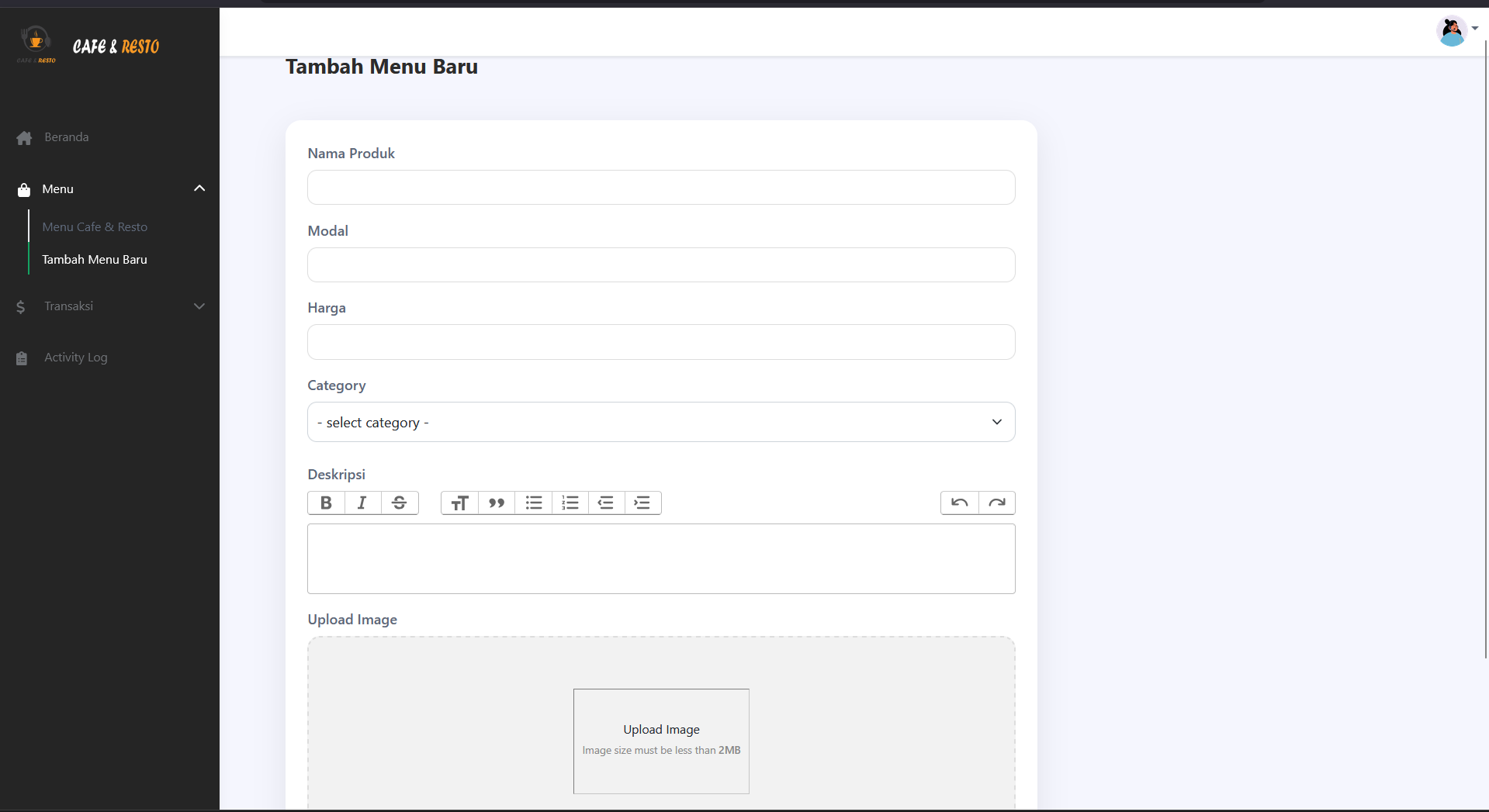Viewport: 1489px width, 812px height.
Task: Toggle italic formatting in Deskripsi editor
Action: coord(362,503)
